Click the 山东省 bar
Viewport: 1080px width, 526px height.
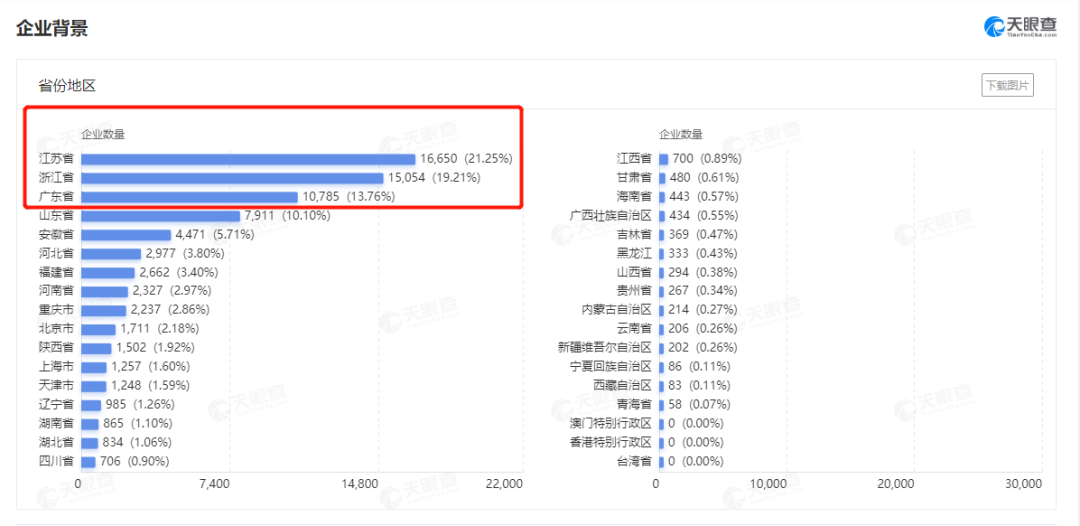coord(160,216)
